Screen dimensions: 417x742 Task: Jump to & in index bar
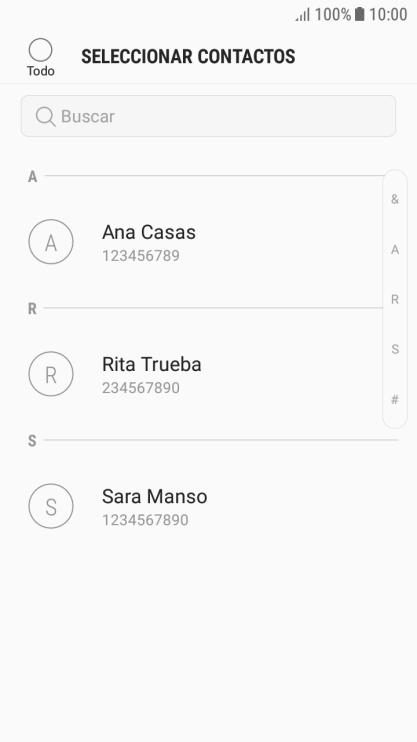point(395,200)
